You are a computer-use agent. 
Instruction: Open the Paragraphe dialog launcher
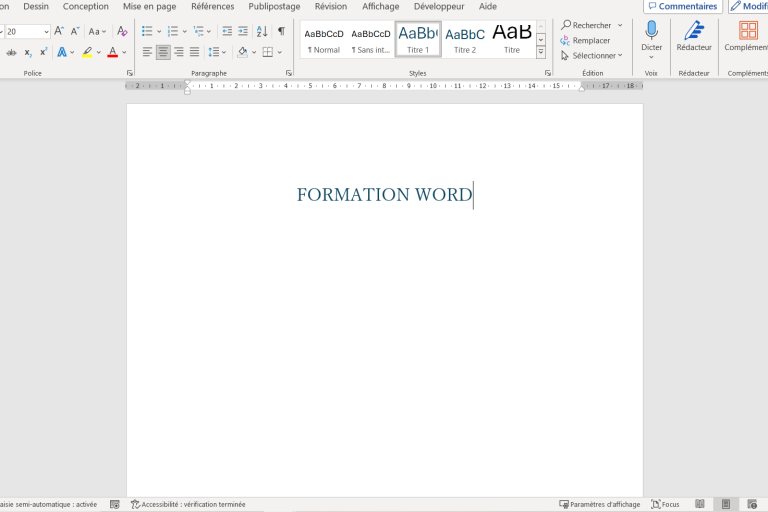click(289, 73)
